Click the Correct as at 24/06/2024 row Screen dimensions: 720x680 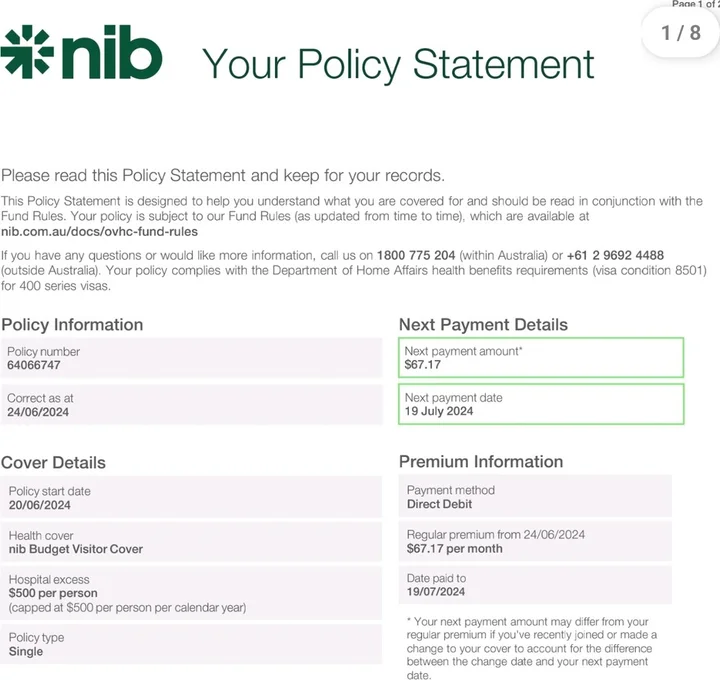pos(191,405)
